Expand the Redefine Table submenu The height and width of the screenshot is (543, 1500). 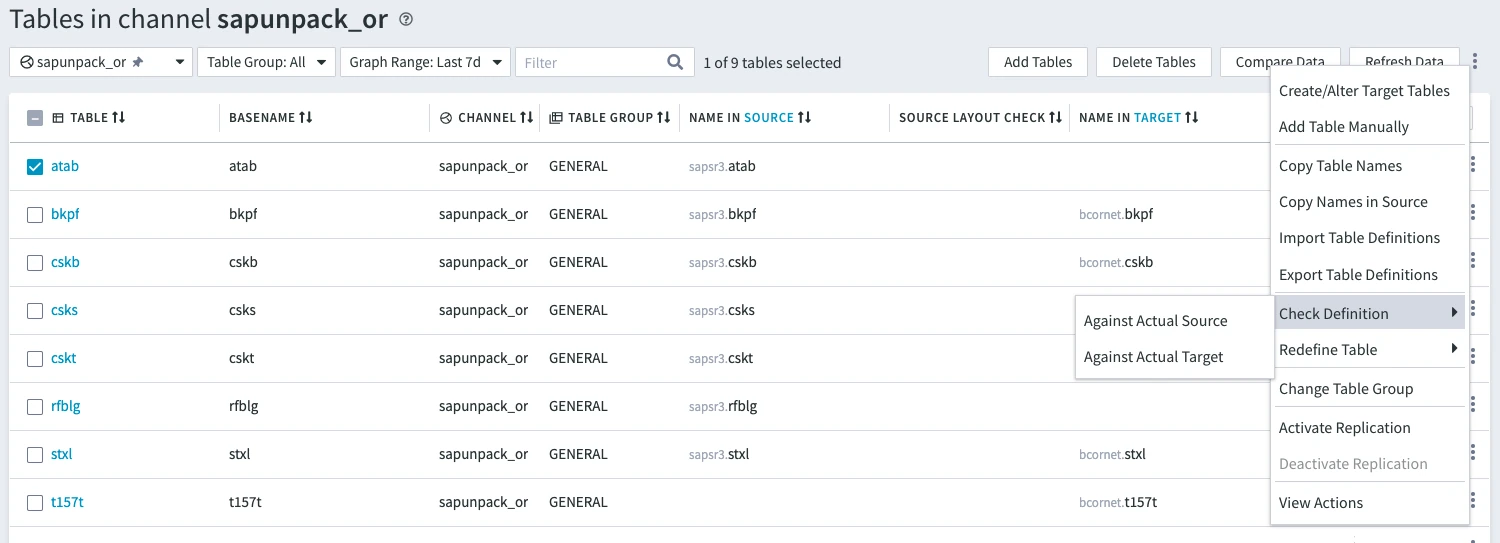click(x=1368, y=349)
